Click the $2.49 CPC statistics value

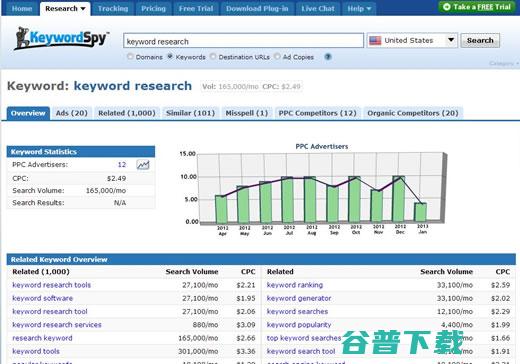tap(116, 178)
